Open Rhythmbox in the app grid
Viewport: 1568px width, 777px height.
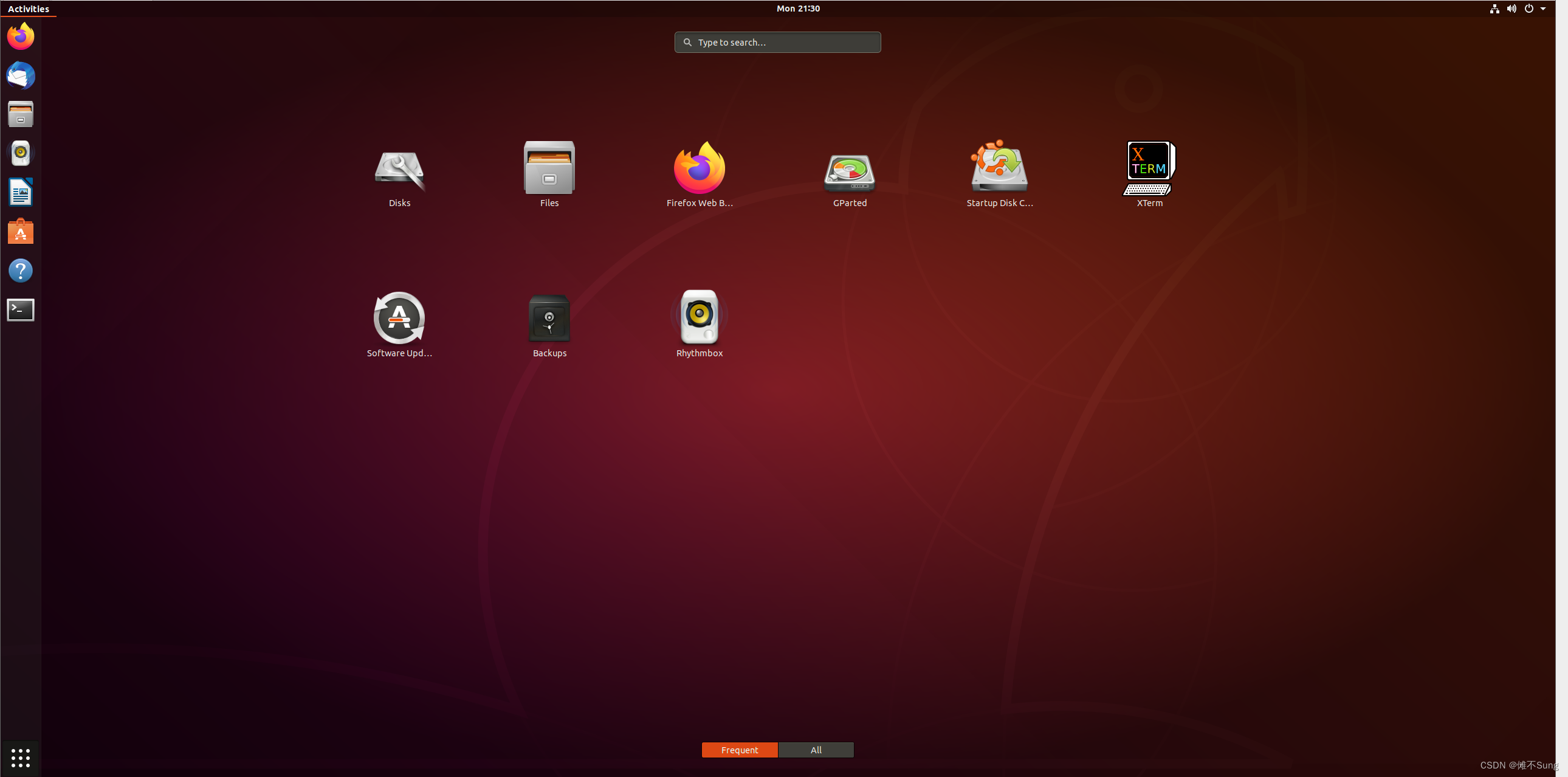700,325
